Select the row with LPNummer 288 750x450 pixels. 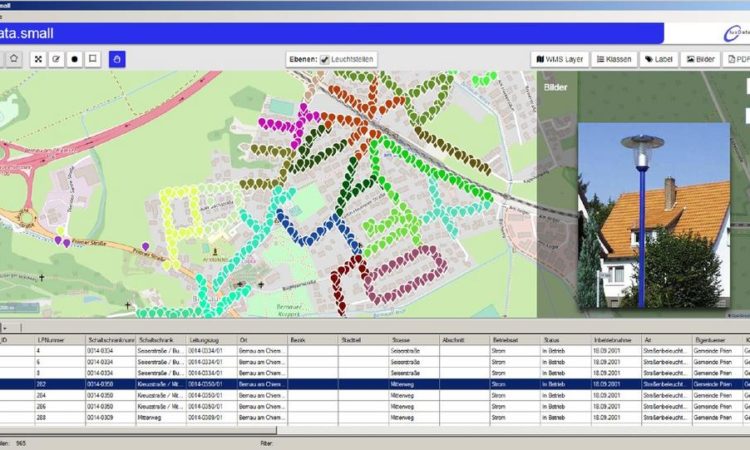click(x=375, y=417)
